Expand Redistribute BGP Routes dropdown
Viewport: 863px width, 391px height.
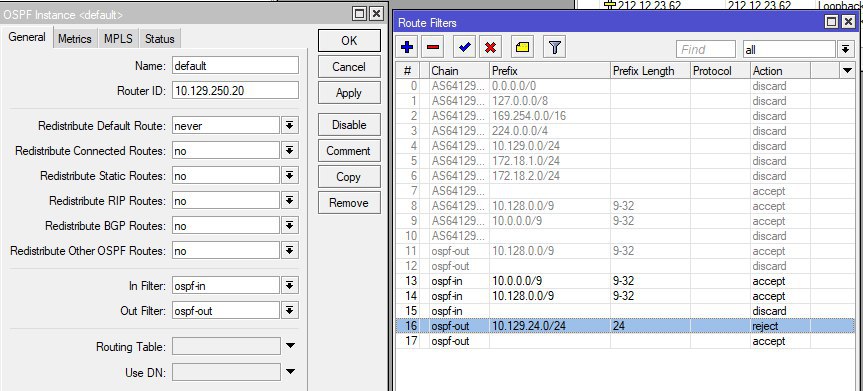(289, 226)
